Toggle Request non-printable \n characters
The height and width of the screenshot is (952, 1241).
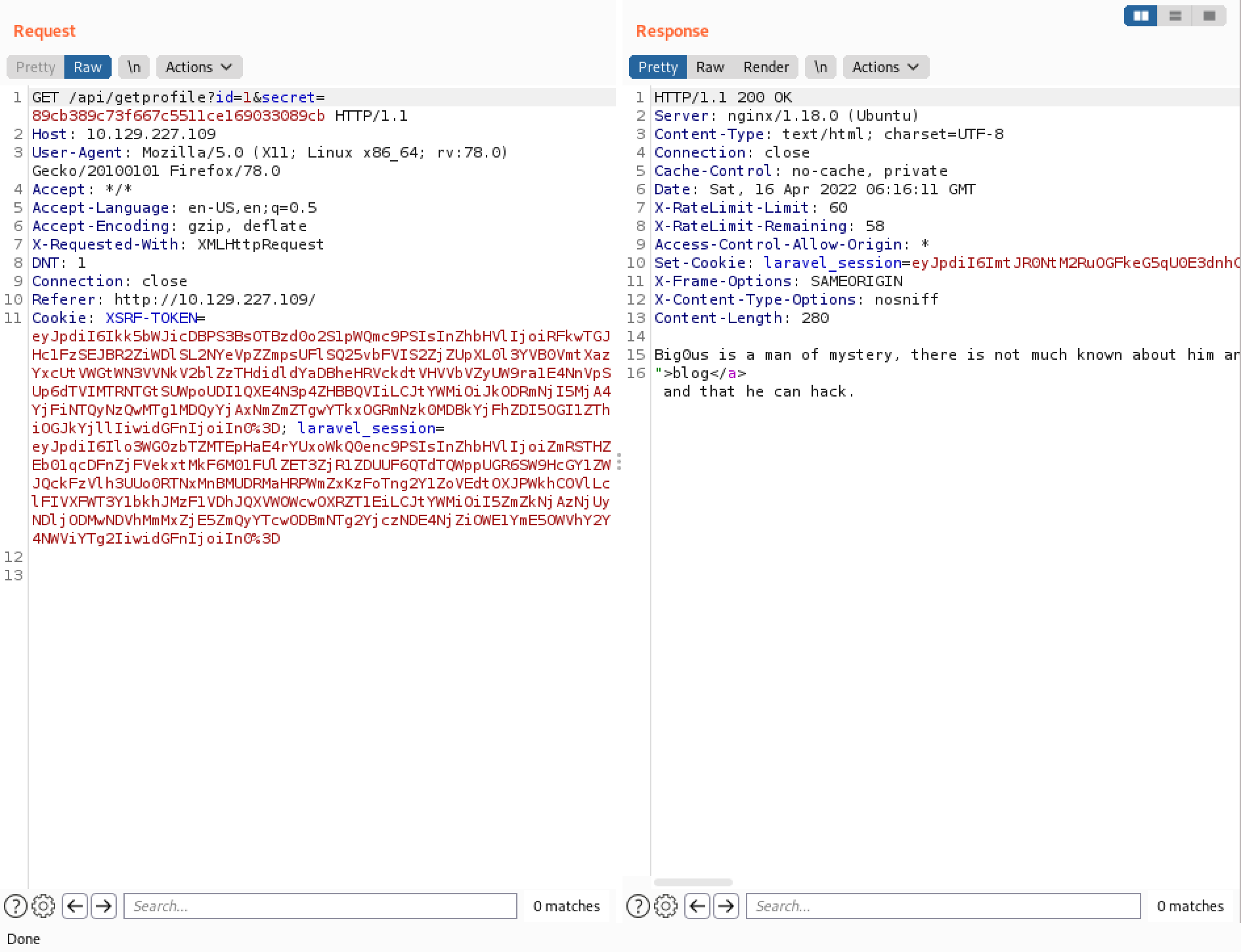134,67
